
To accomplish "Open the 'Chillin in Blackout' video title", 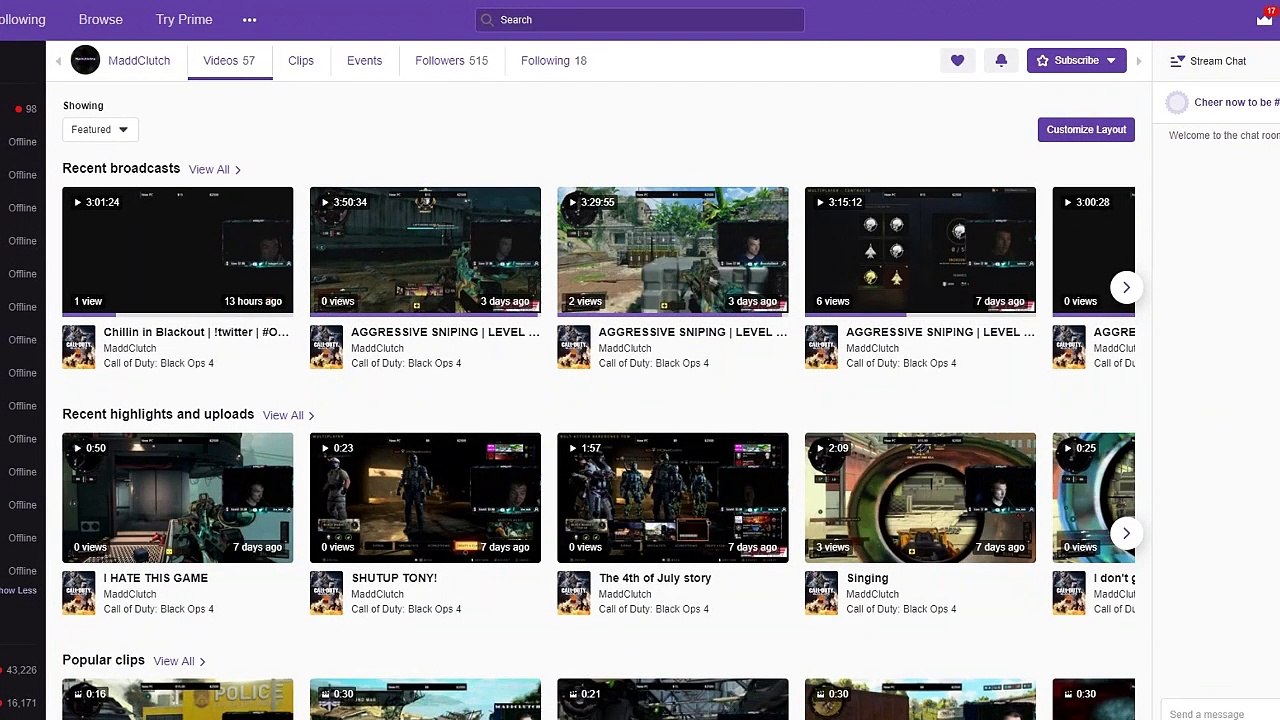I will coord(196,332).
